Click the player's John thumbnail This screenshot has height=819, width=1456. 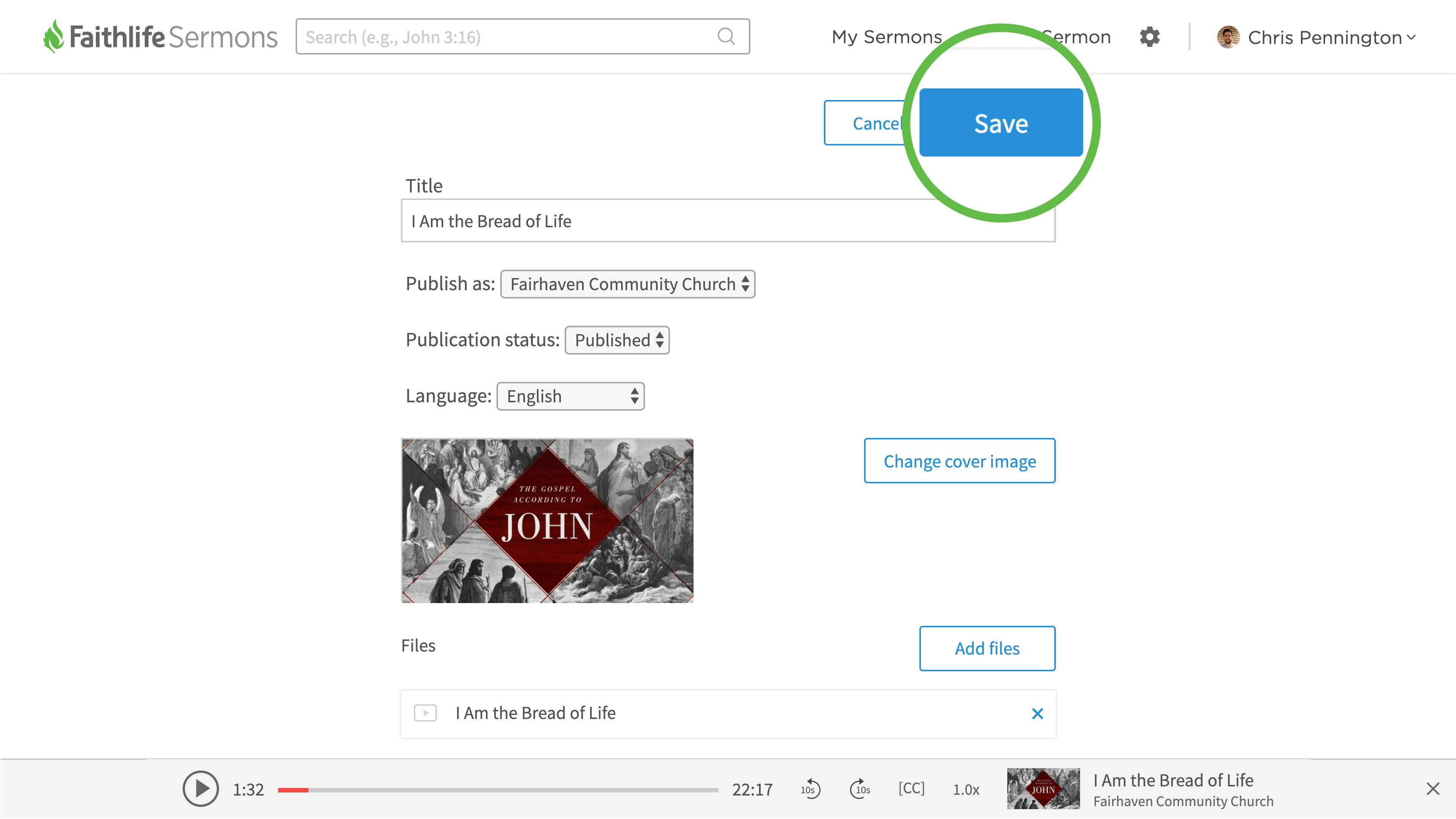[1043, 789]
